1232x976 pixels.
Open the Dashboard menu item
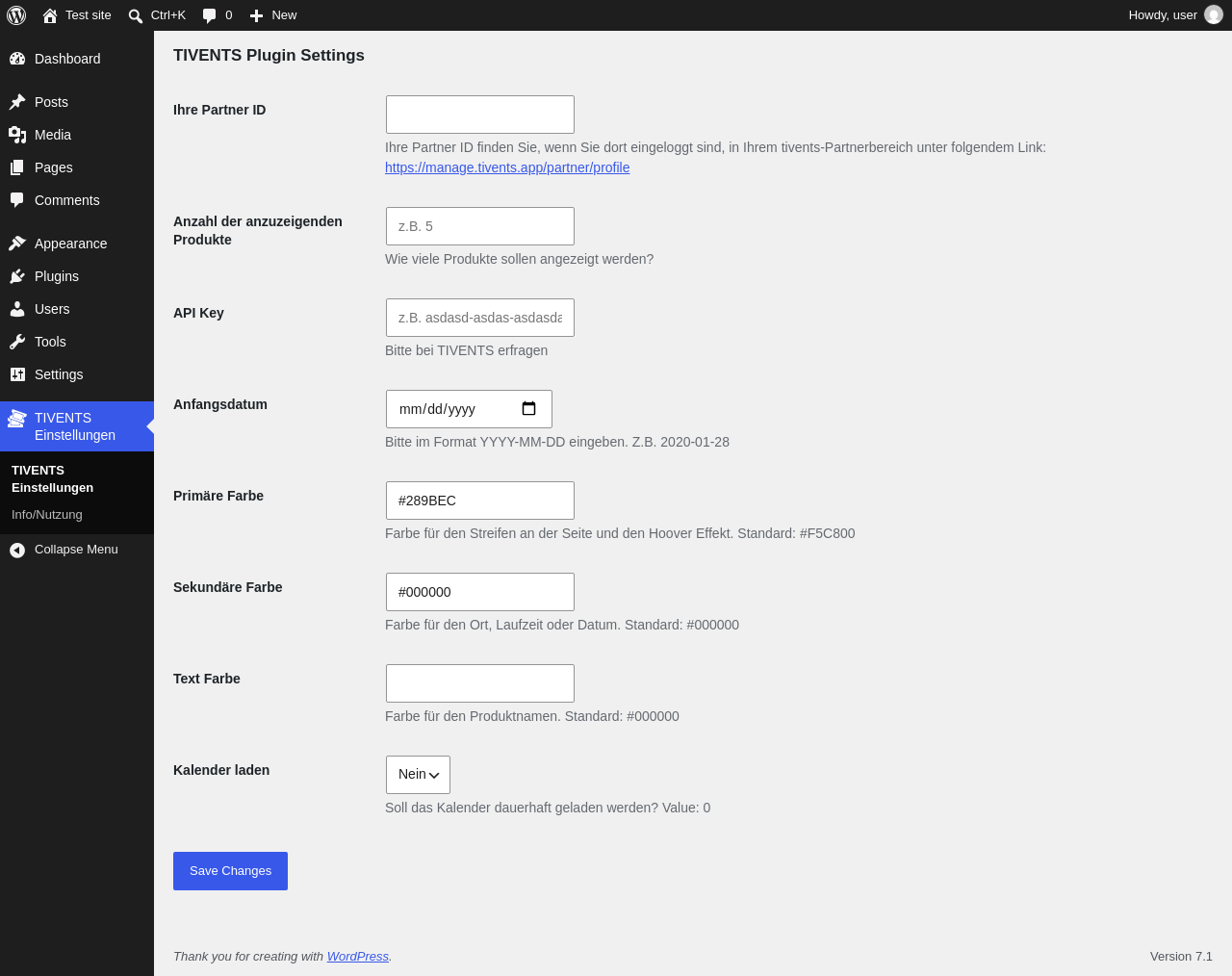click(77, 59)
